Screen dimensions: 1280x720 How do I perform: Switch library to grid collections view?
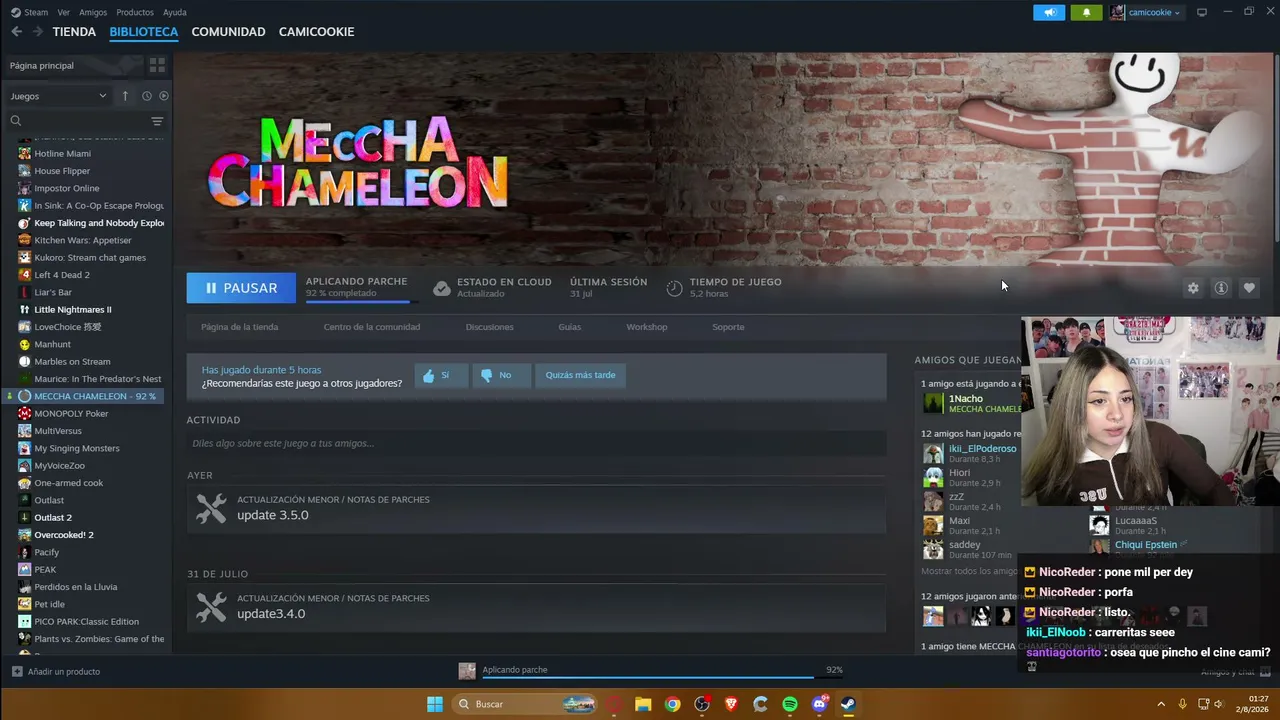[x=157, y=65]
